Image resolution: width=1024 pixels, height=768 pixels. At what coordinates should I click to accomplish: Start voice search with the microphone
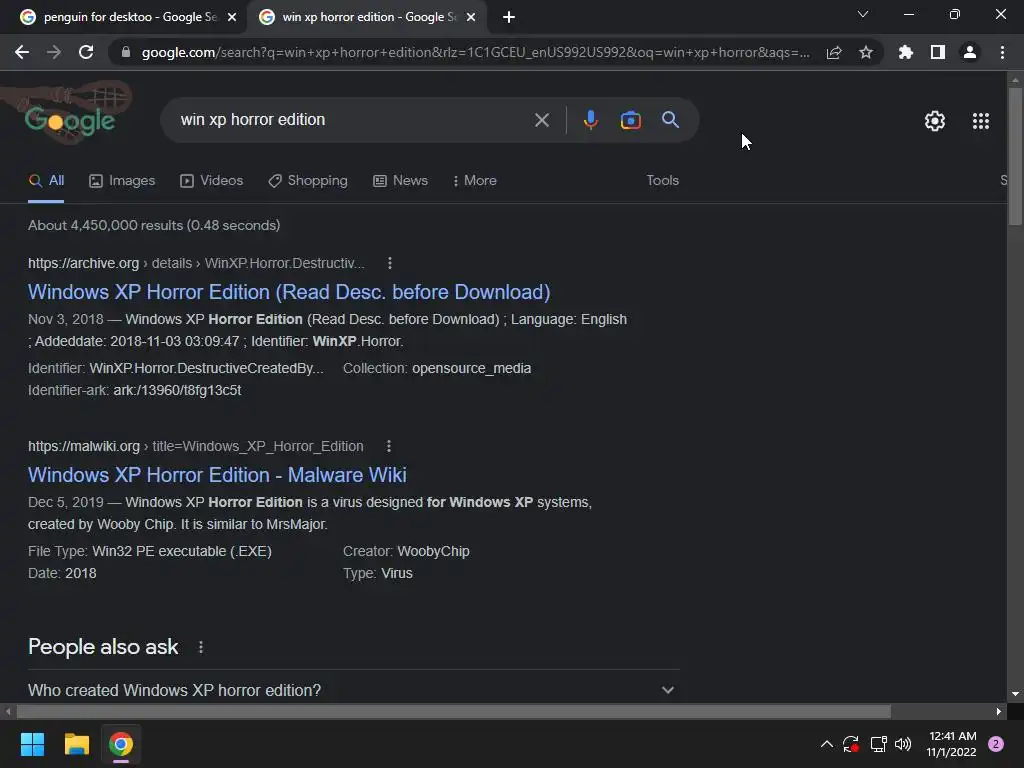(590, 120)
